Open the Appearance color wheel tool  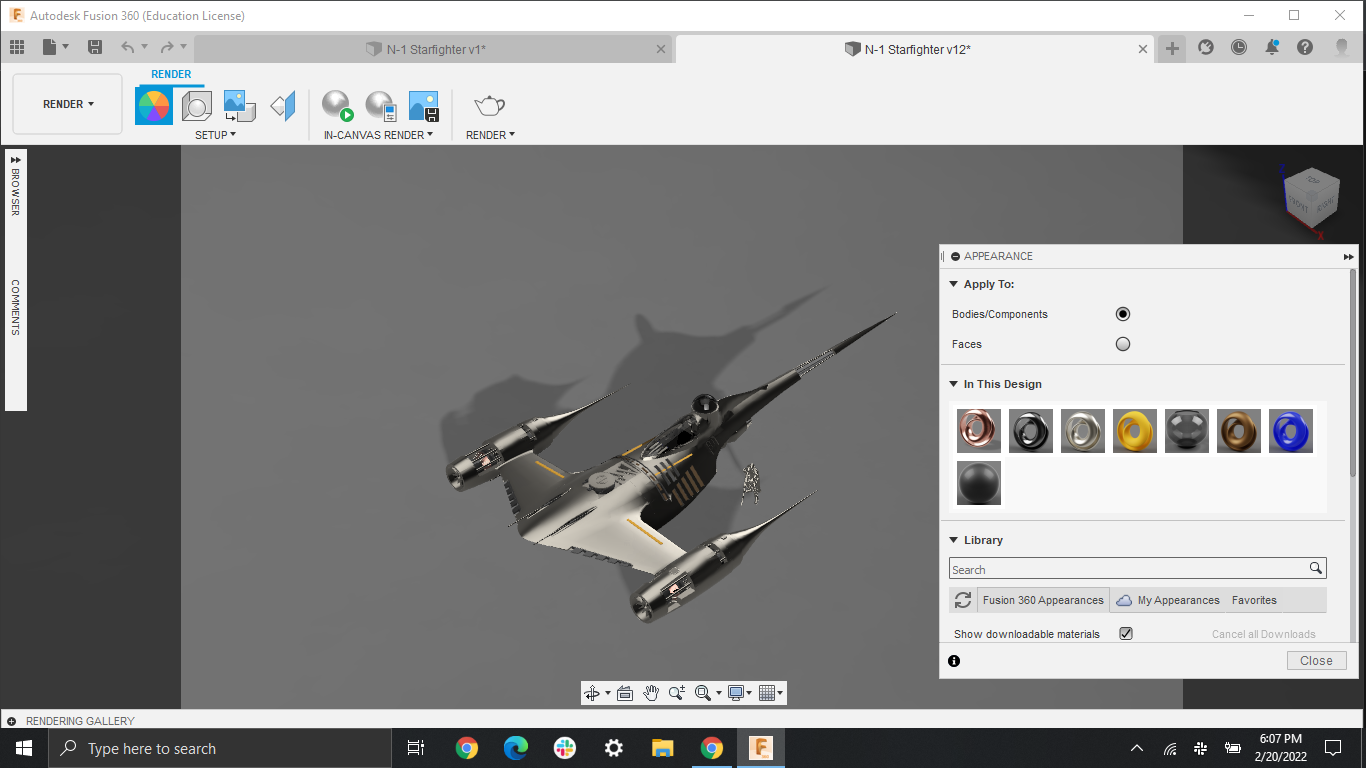point(154,104)
